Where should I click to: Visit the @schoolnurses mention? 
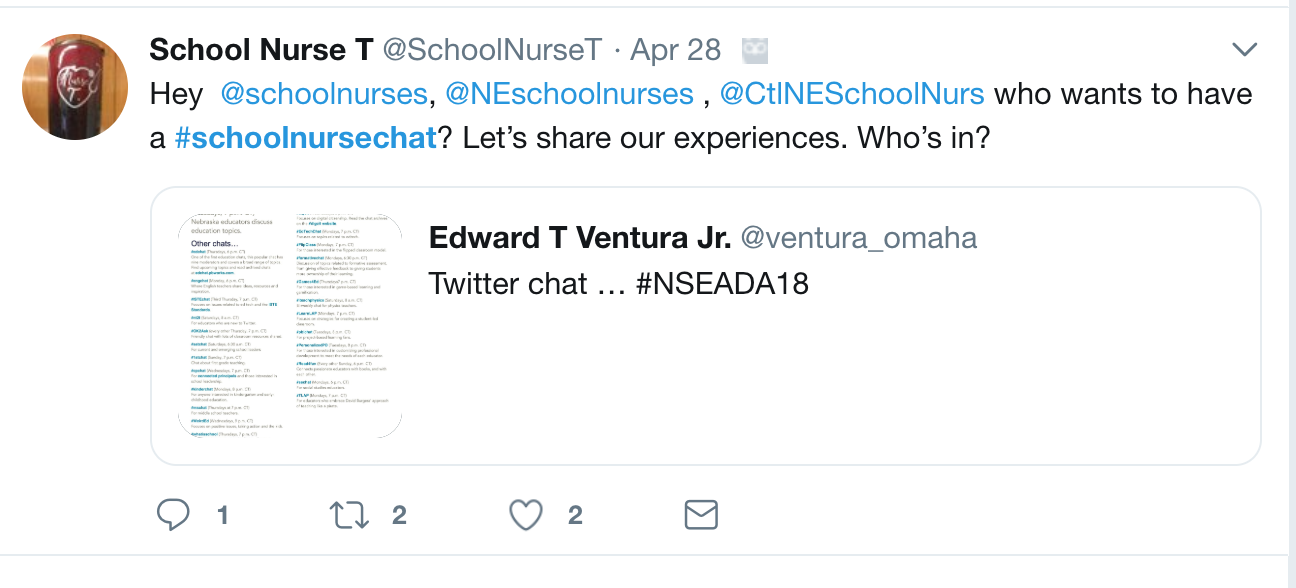click(x=323, y=94)
